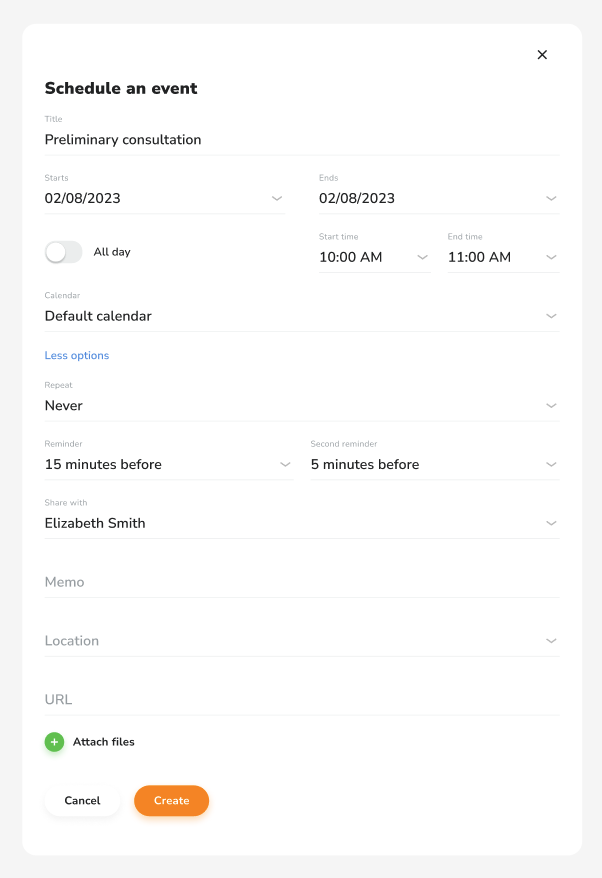Viewport: 602px width, 878px height.
Task: Edit the Preliminary consultation title field
Action: 302,139
